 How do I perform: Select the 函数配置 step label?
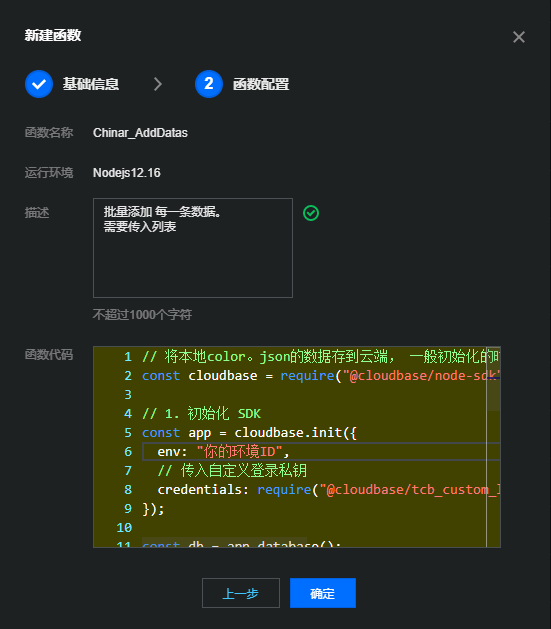point(261,84)
